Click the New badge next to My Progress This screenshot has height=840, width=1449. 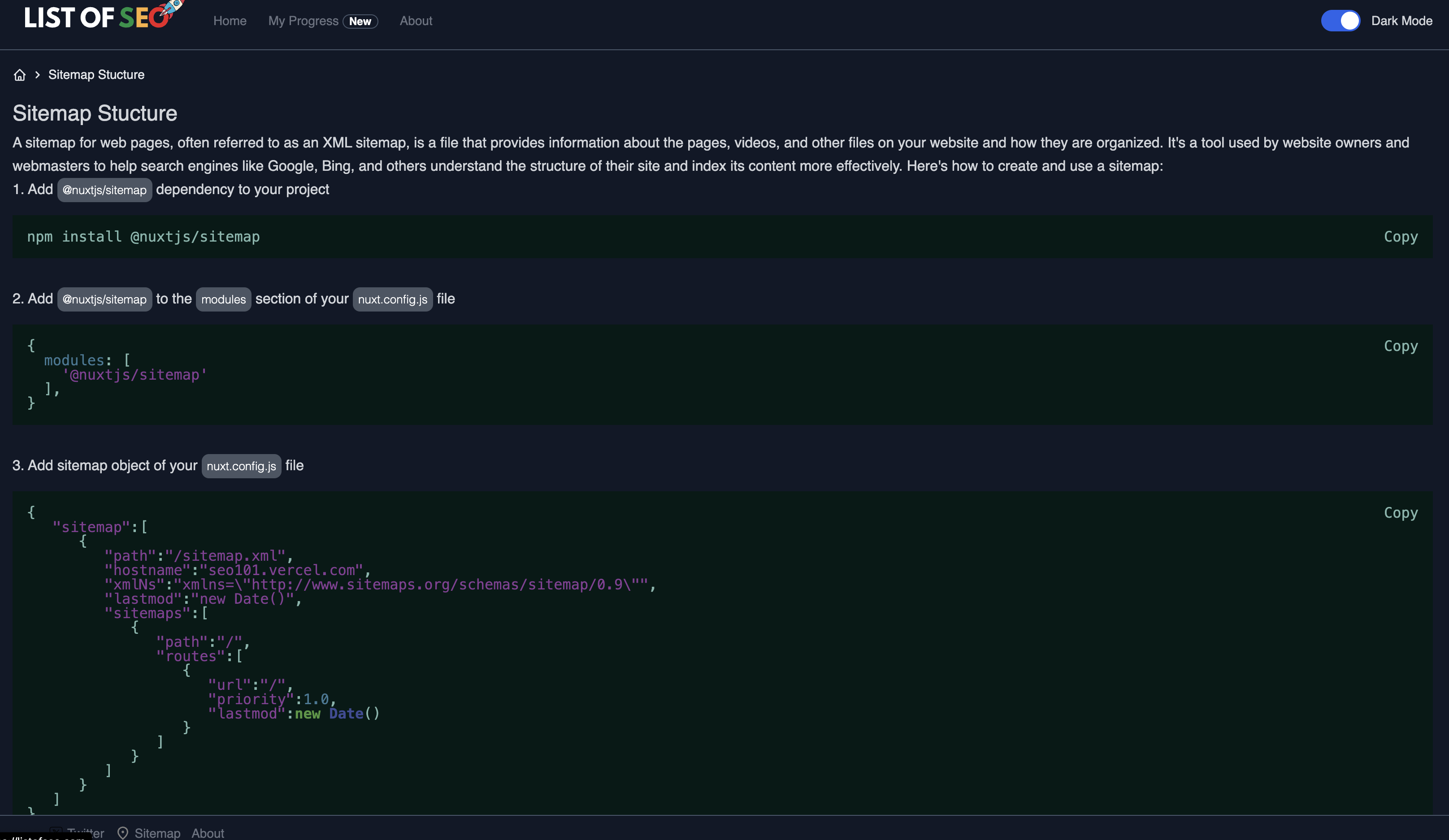360,21
